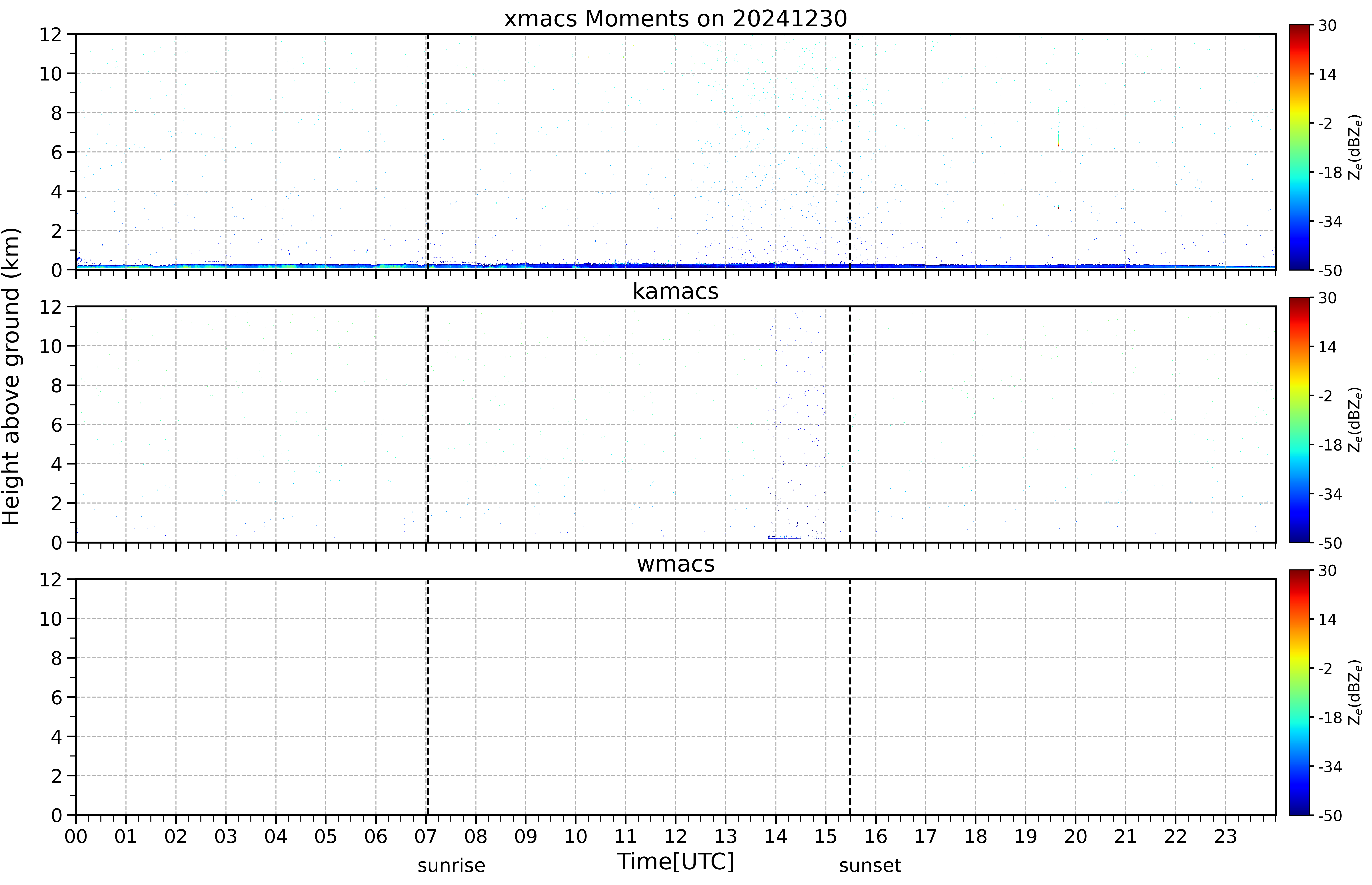Click the 'Time[UTC]' x-axis label
The height and width of the screenshot is (885, 1372).
tap(675, 861)
